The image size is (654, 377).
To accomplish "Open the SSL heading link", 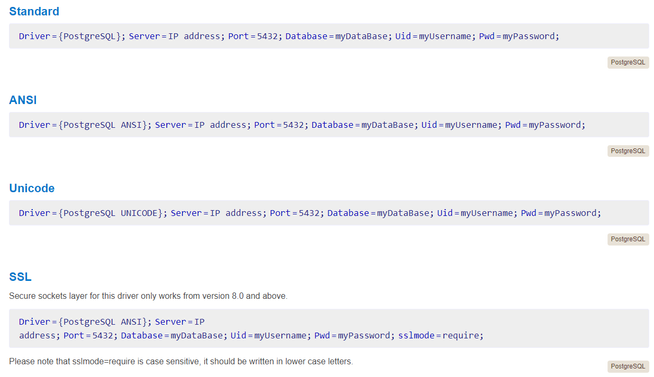I will pos(20,276).
